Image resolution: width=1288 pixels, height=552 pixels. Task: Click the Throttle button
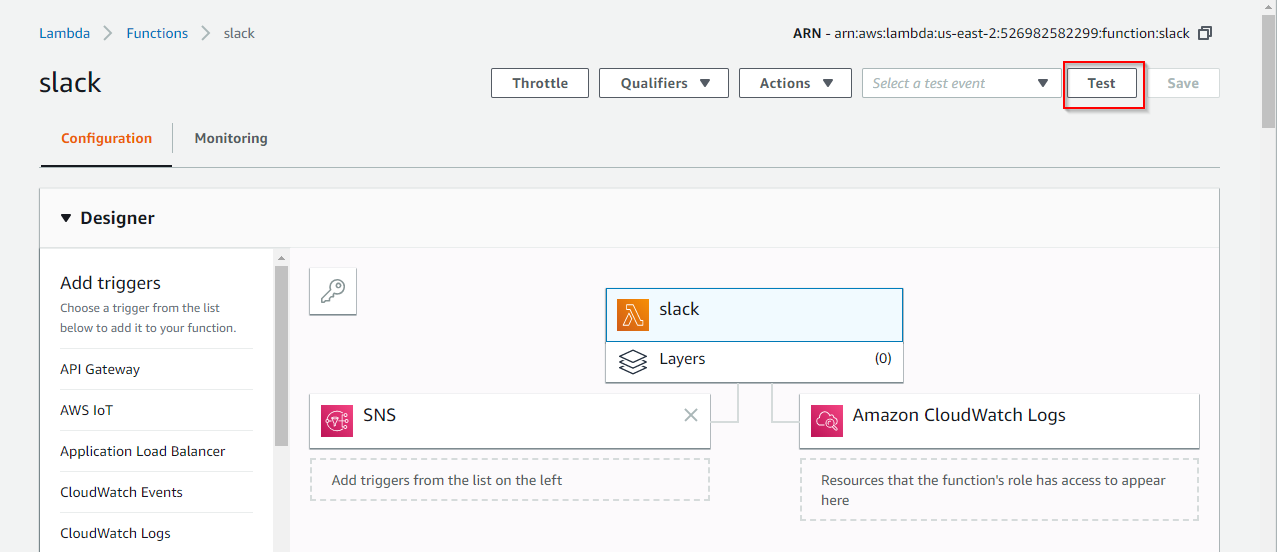click(x=540, y=83)
